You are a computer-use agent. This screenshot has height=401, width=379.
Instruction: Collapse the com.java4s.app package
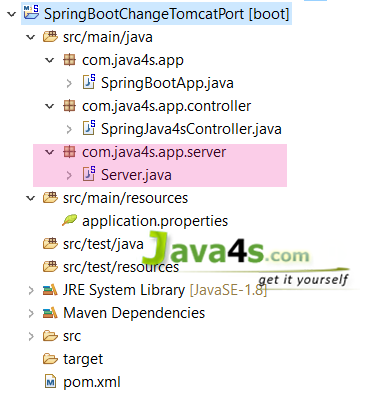(50, 60)
